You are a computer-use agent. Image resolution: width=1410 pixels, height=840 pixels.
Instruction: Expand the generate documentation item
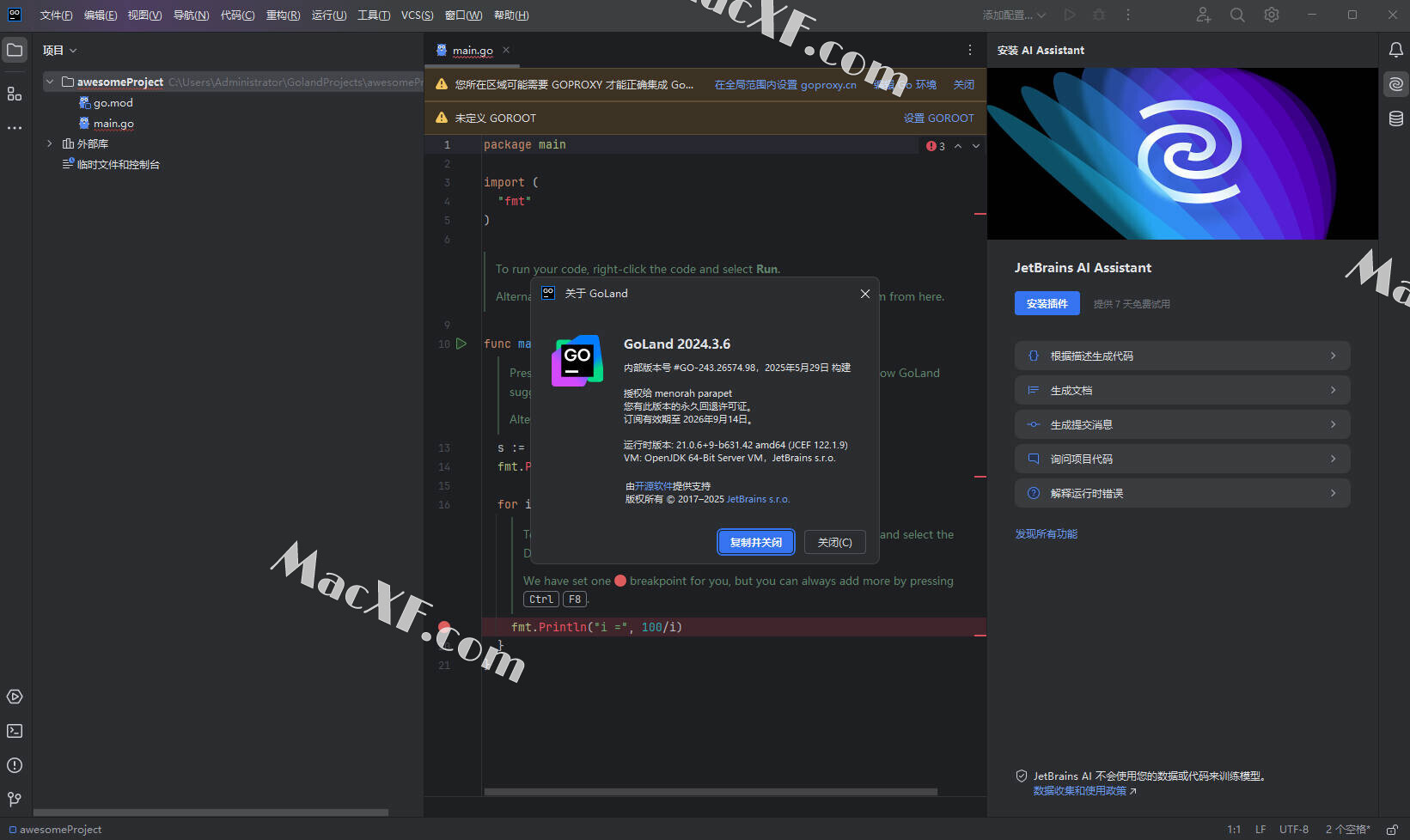pyautogui.click(x=1182, y=390)
